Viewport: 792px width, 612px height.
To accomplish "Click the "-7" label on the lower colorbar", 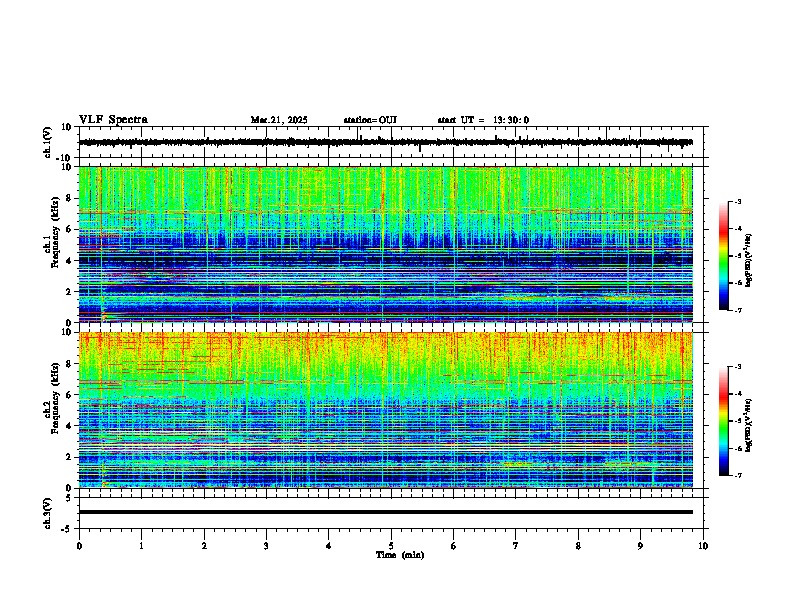I will (738, 476).
